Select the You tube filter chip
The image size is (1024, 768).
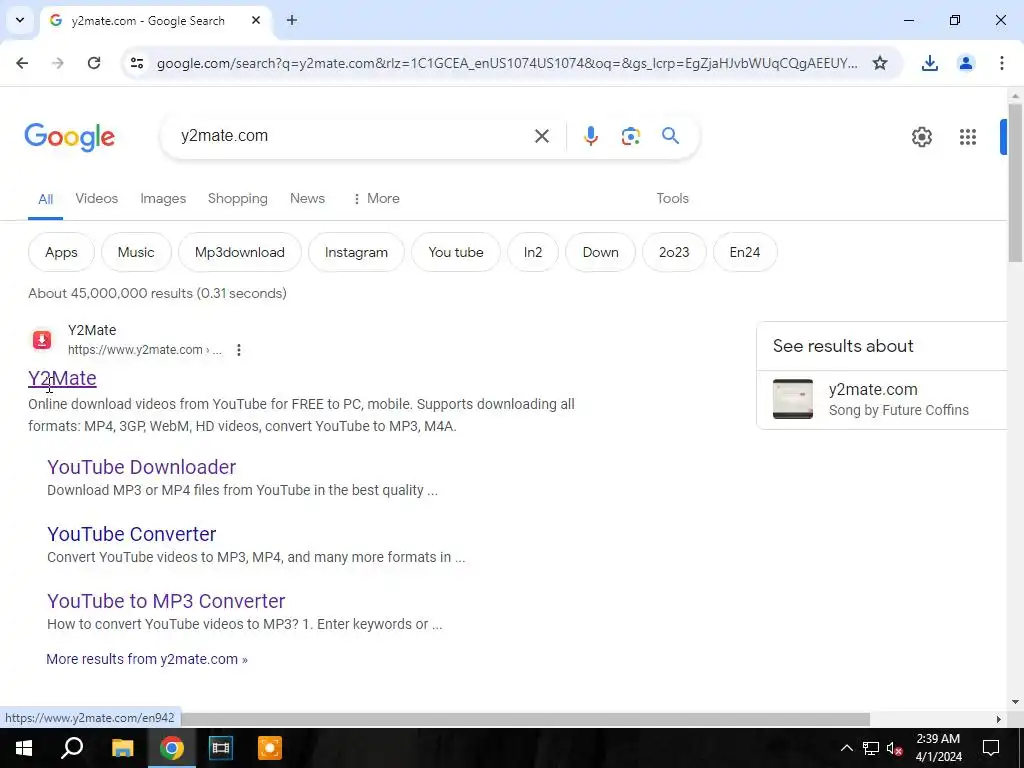tap(456, 252)
